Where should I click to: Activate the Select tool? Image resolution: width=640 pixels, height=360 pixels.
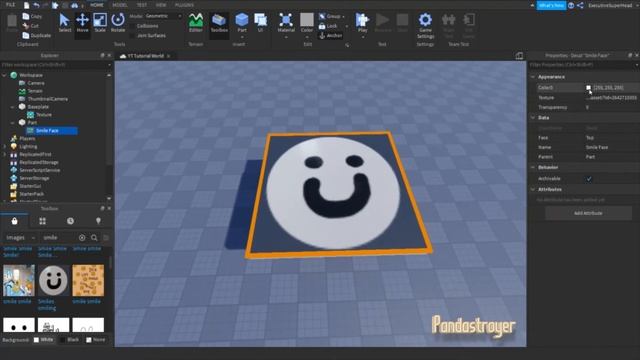coord(64,23)
